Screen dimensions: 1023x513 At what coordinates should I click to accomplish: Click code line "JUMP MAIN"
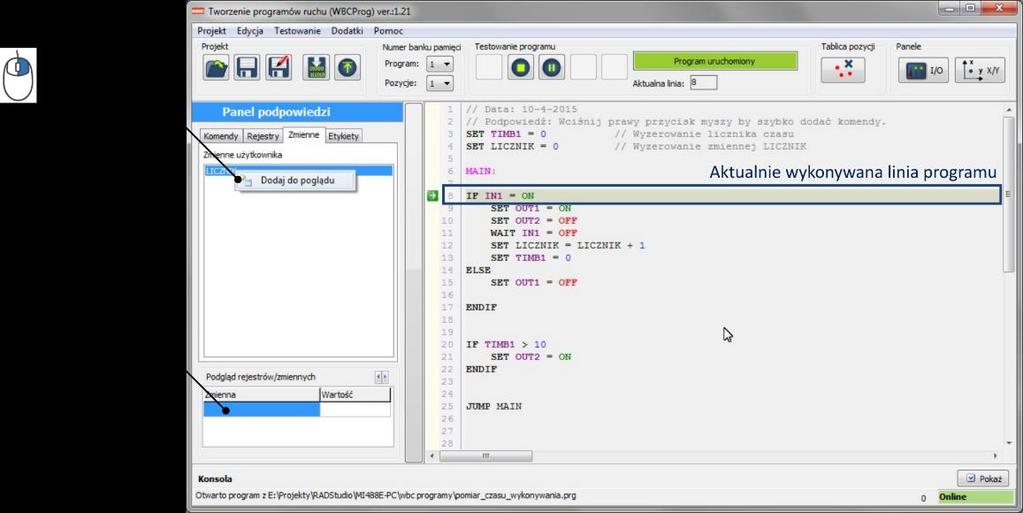click(x=493, y=407)
